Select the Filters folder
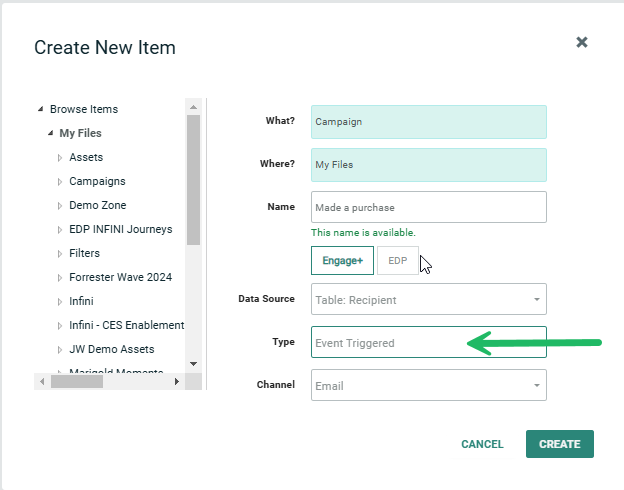The width and height of the screenshot is (624, 490). click(x=84, y=253)
